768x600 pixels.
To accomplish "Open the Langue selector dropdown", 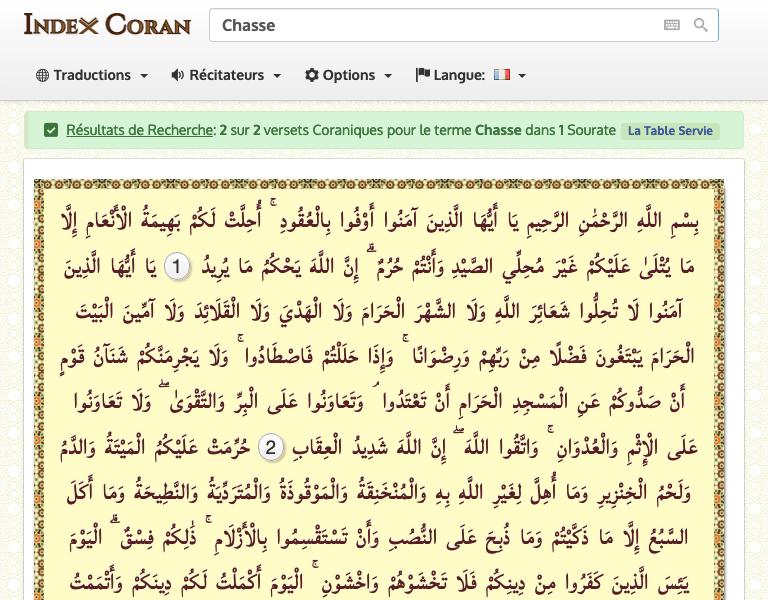I will pyautogui.click(x=471, y=75).
